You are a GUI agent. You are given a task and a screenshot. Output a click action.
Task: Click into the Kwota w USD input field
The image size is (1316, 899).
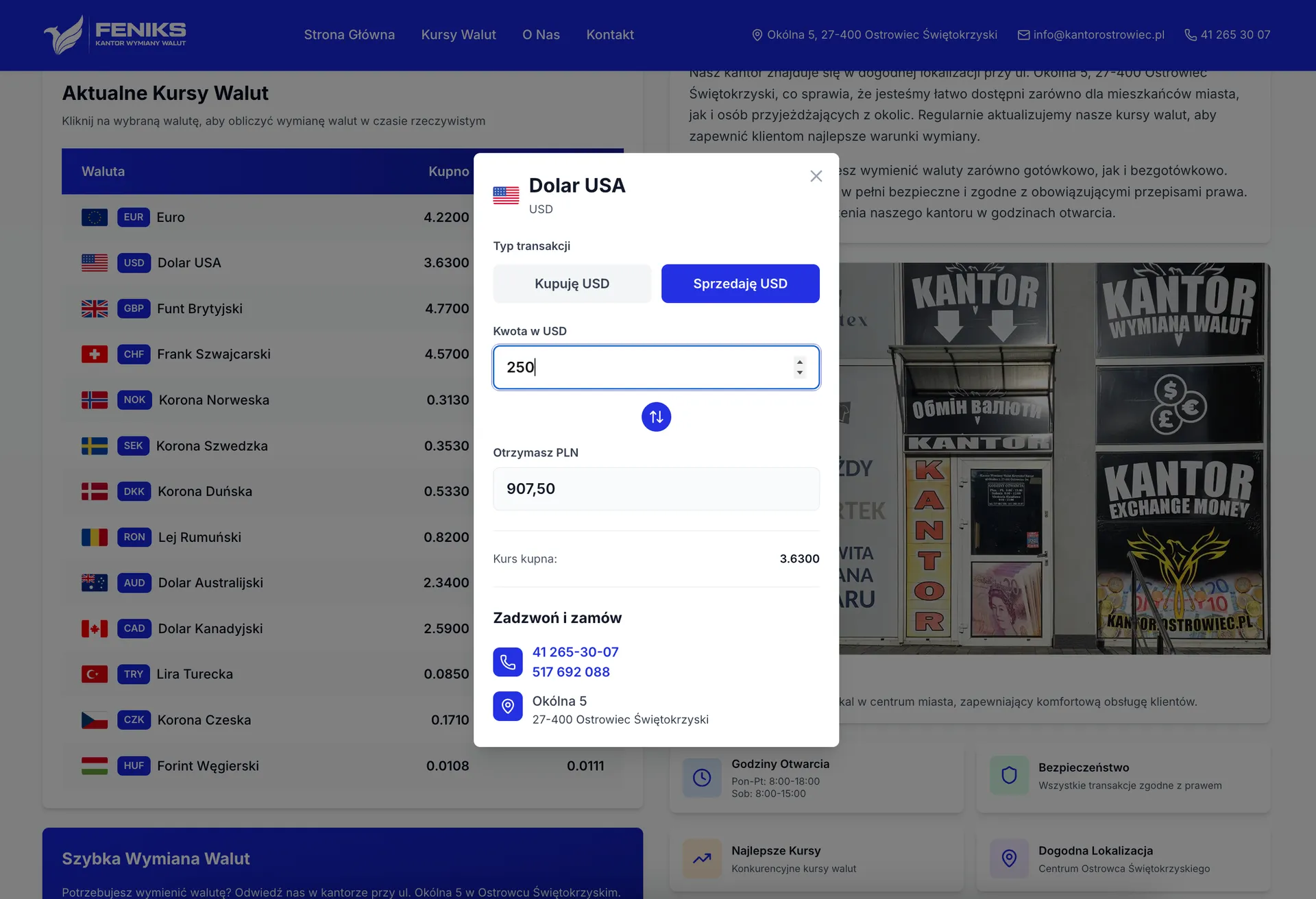(x=656, y=367)
